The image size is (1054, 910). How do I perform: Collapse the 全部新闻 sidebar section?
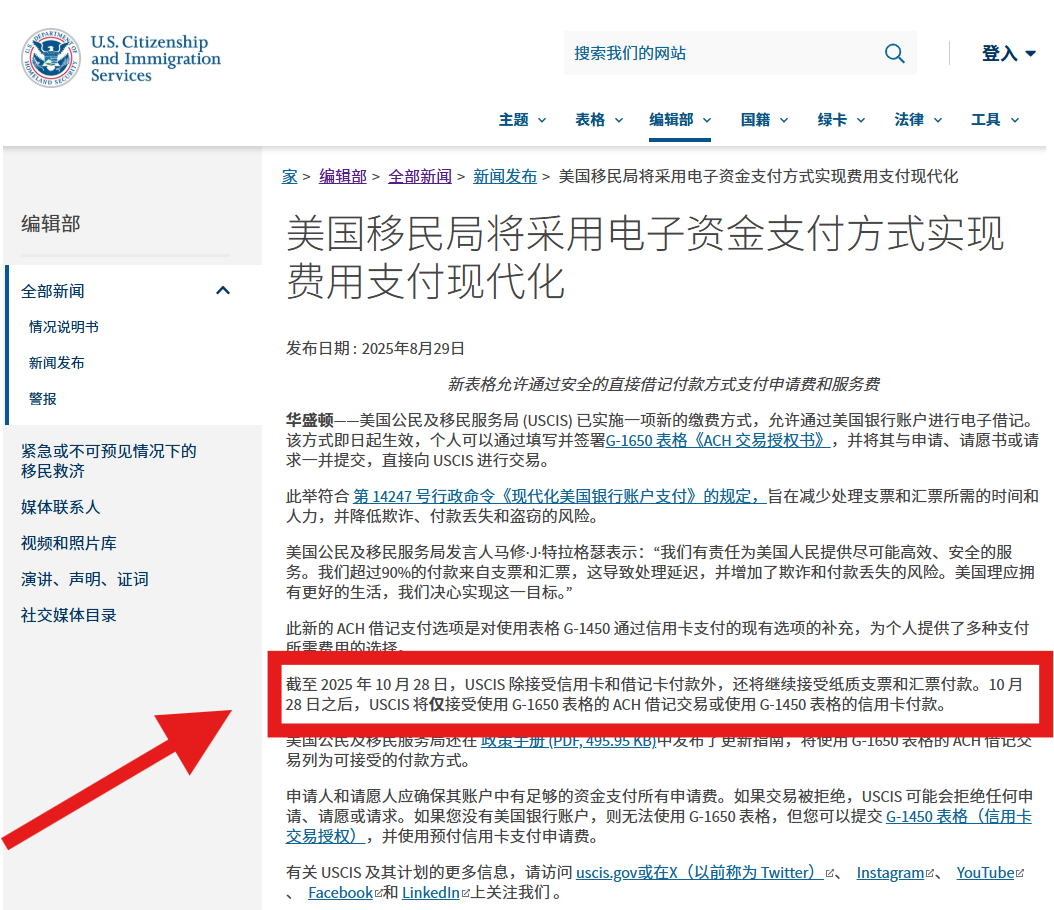[x=223, y=290]
